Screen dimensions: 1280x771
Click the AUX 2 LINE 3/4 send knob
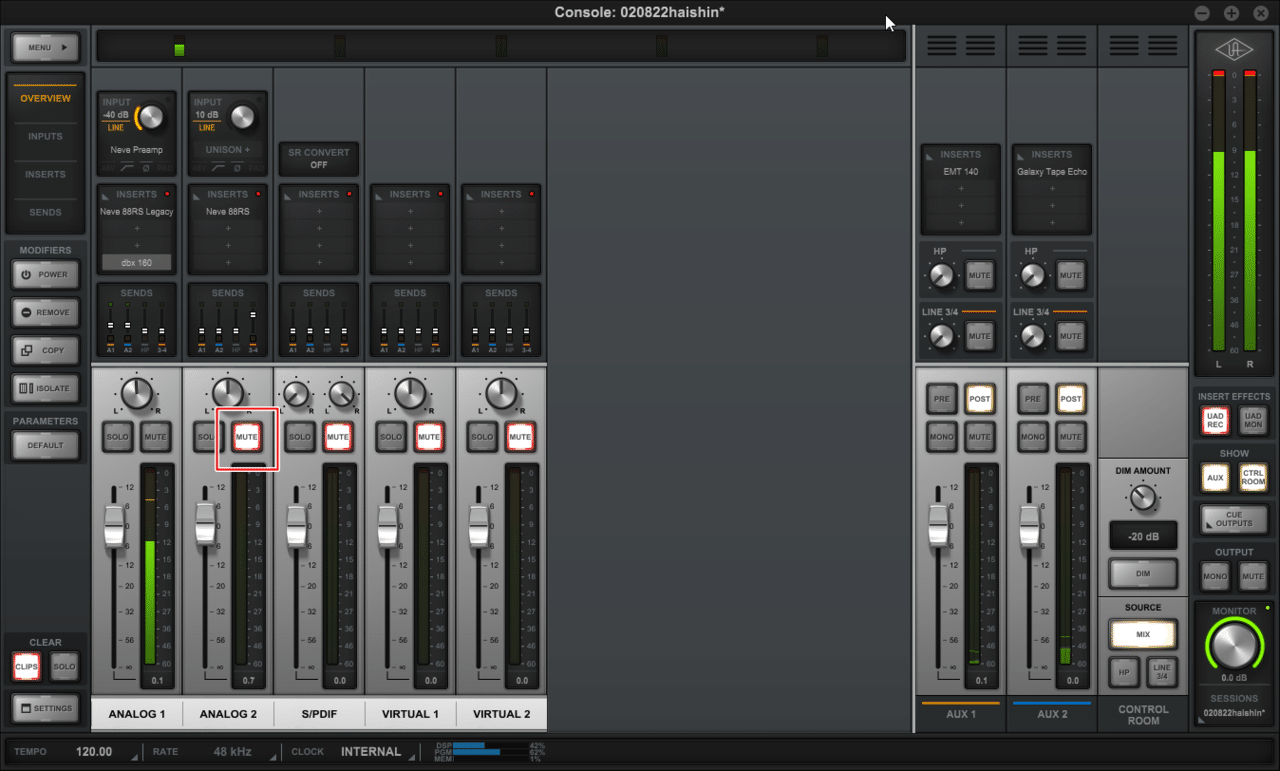pyautogui.click(x=1032, y=336)
